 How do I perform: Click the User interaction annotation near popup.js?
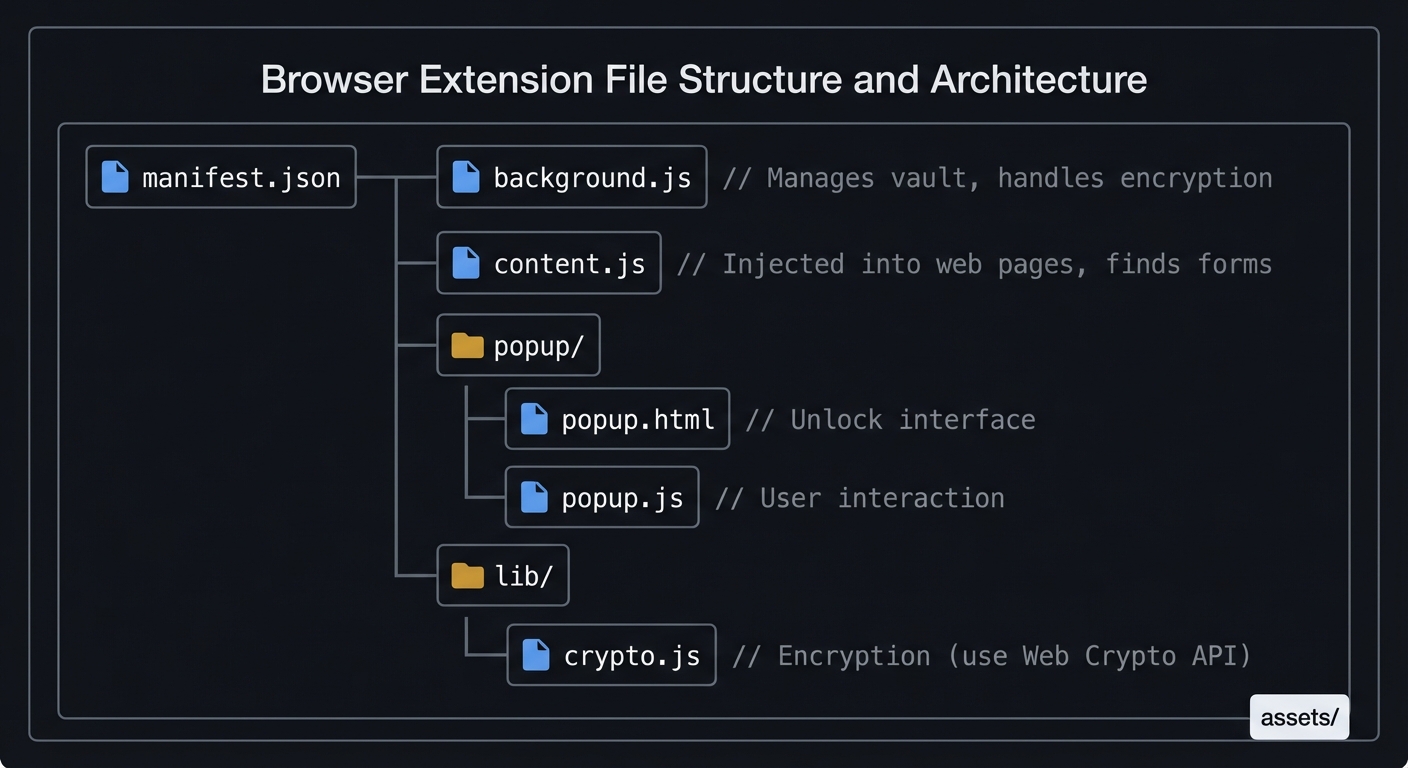(x=859, y=497)
